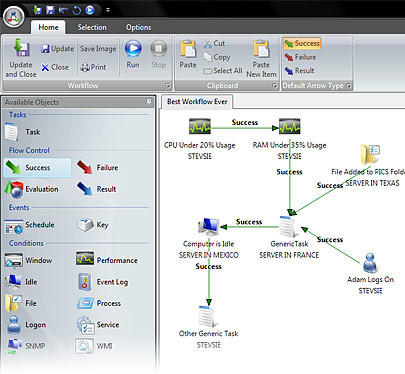Toggle the Available Objects panel pin
The width and height of the screenshot is (405, 374).
(x=149, y=102)
